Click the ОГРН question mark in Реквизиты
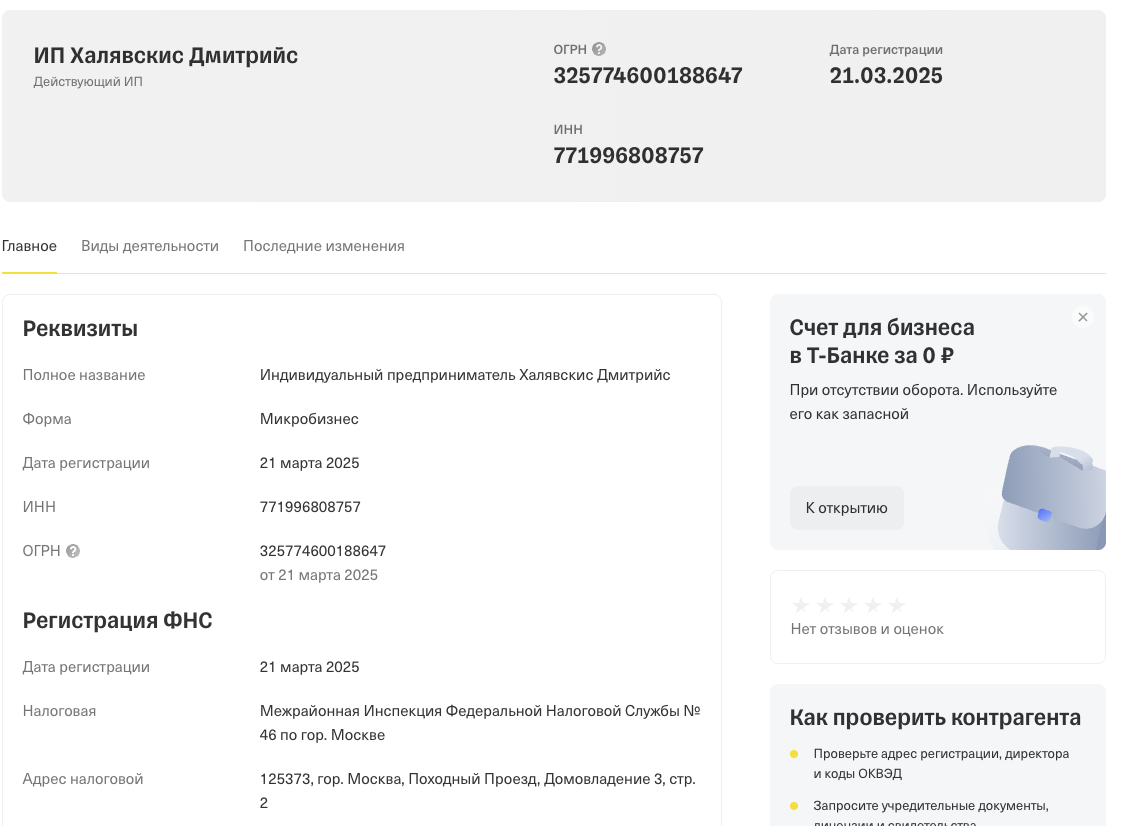The width and height of the screenshot is (1129, 826). click(x=73, y=551)
